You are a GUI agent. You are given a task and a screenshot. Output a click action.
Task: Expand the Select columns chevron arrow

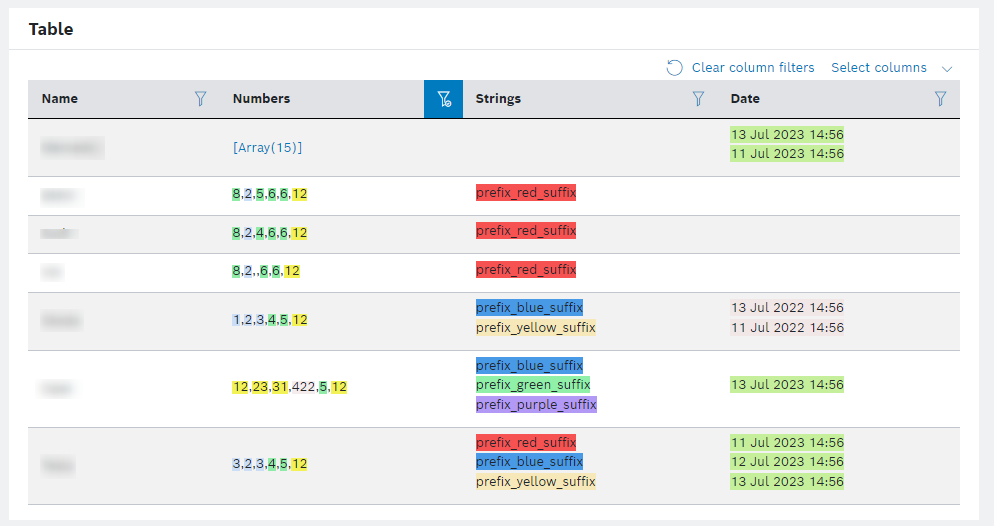[x=947, y=68]
